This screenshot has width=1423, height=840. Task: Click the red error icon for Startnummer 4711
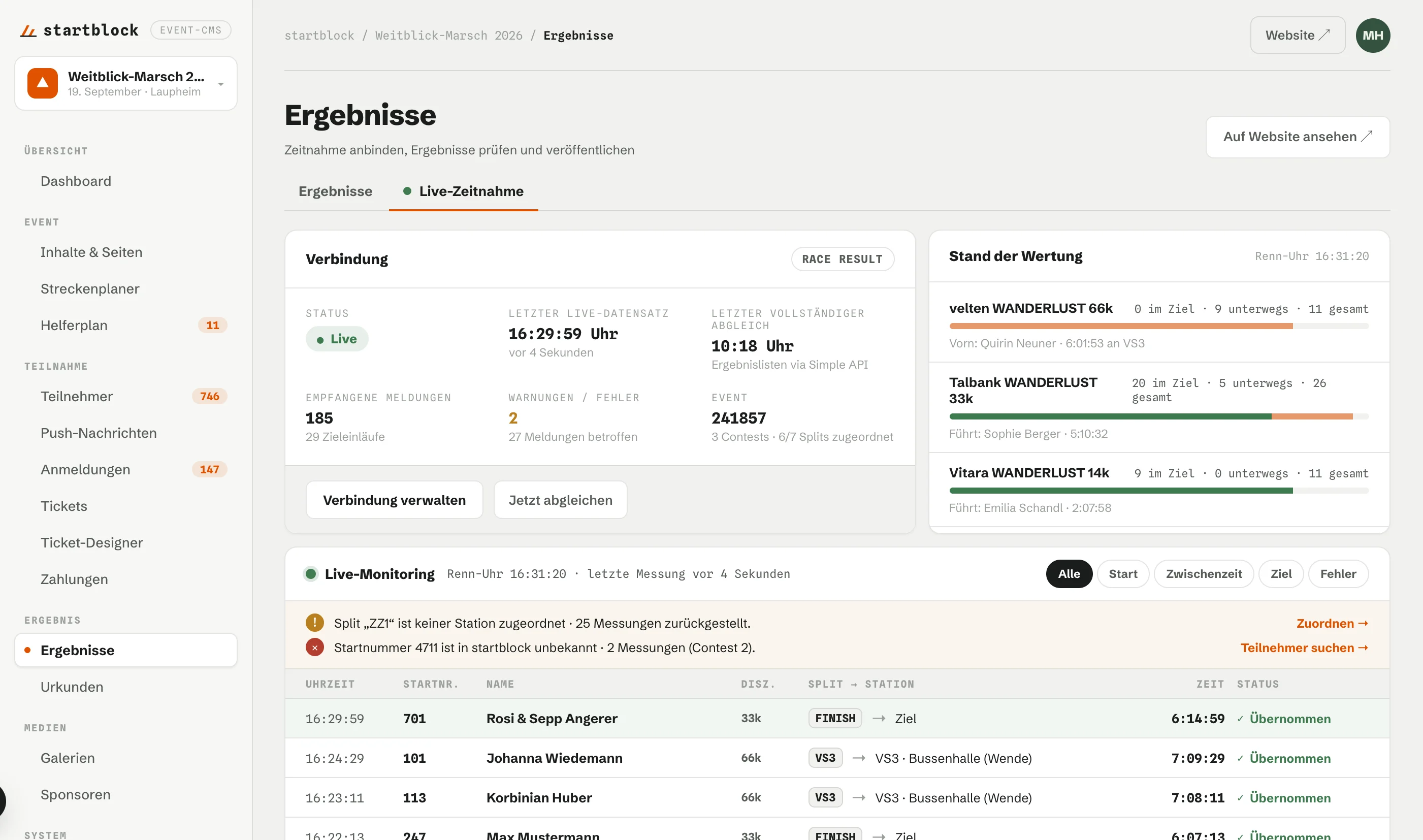click(x=315, y=647)
